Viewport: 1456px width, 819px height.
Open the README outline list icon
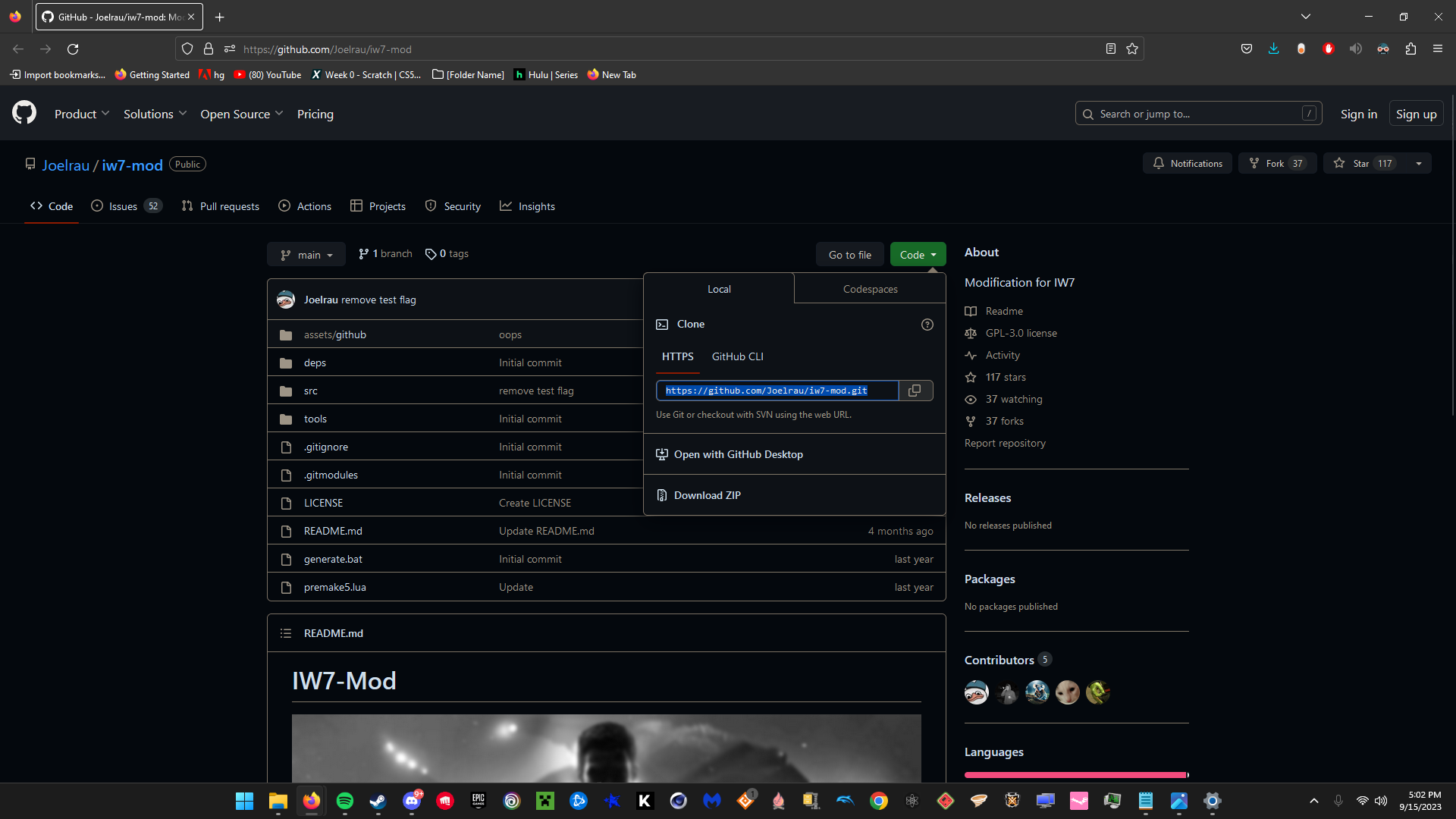pyautogui.click(x=286, y=633)
